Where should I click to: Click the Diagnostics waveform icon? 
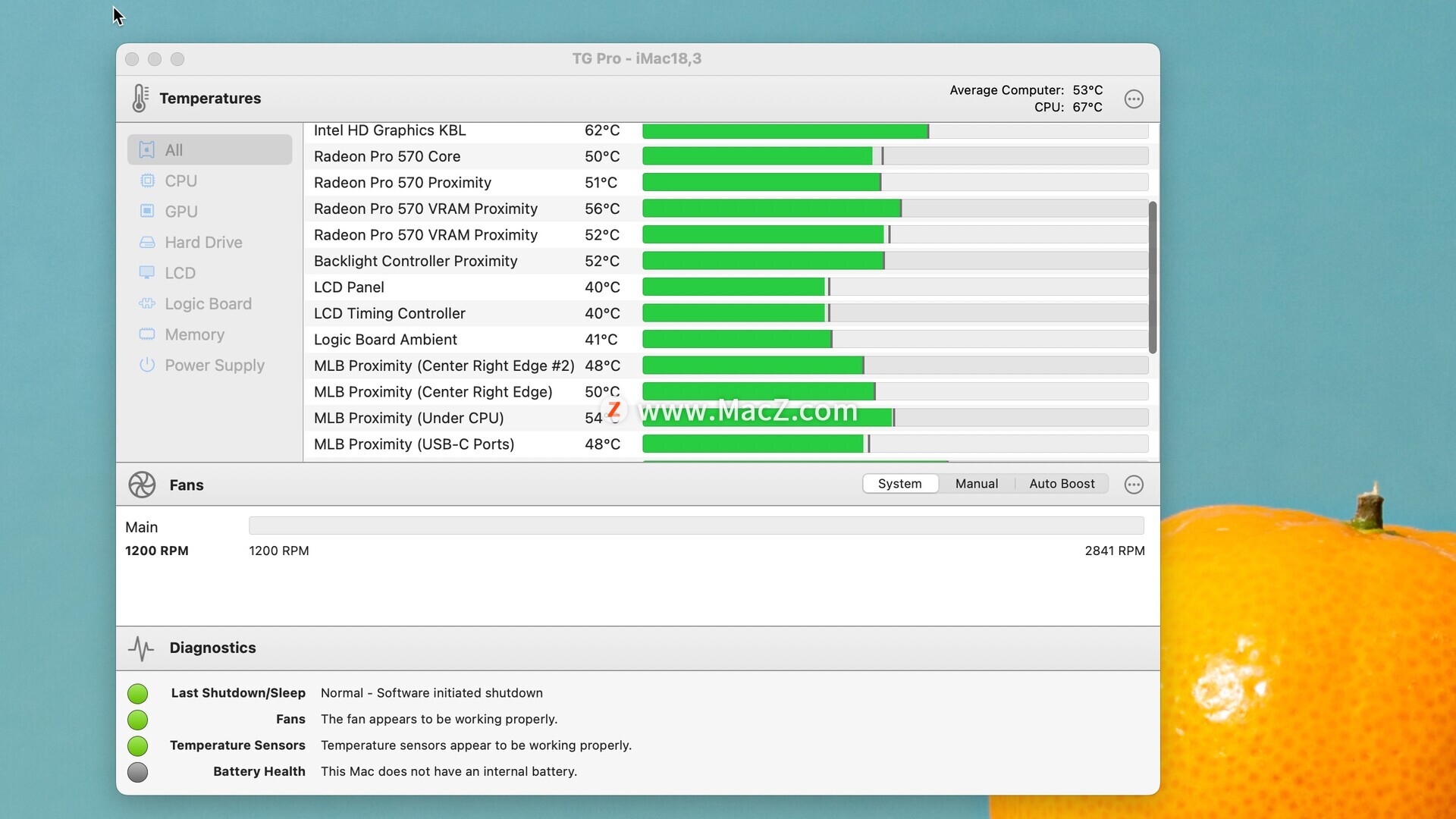[x=141, y=648]
